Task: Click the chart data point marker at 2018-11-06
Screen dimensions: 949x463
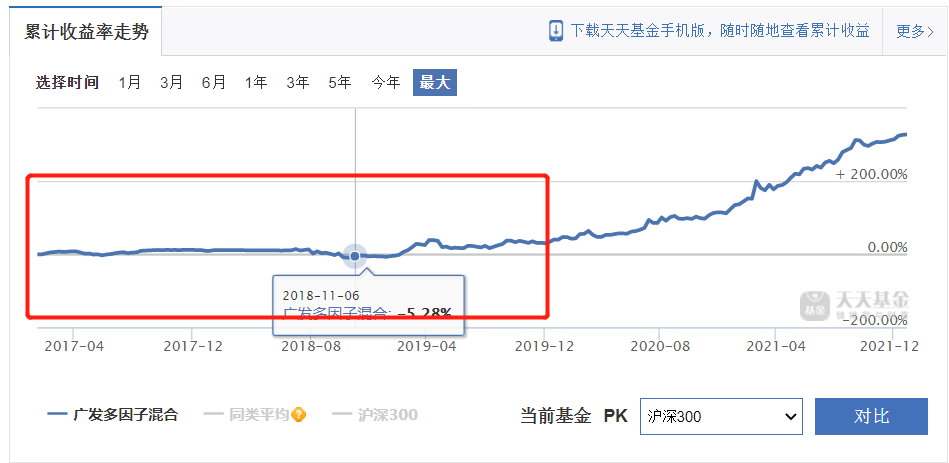Action: 355,256
